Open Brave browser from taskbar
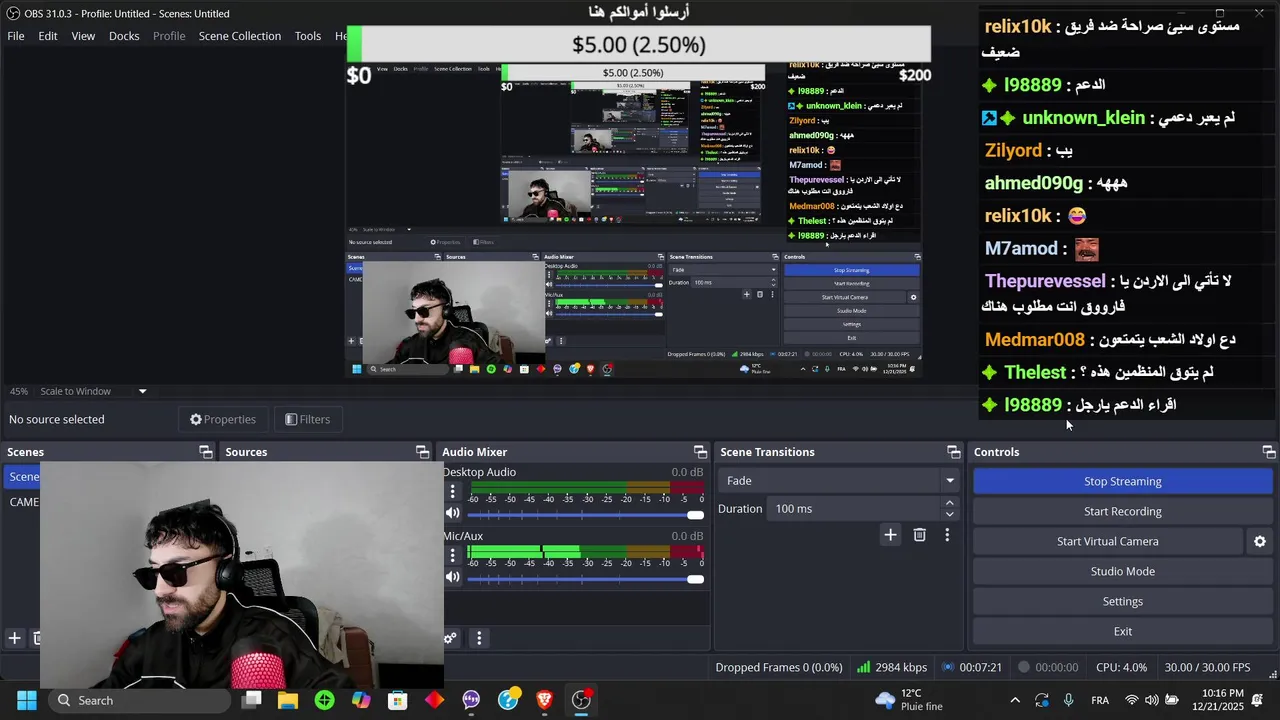 tap(544, 700)
